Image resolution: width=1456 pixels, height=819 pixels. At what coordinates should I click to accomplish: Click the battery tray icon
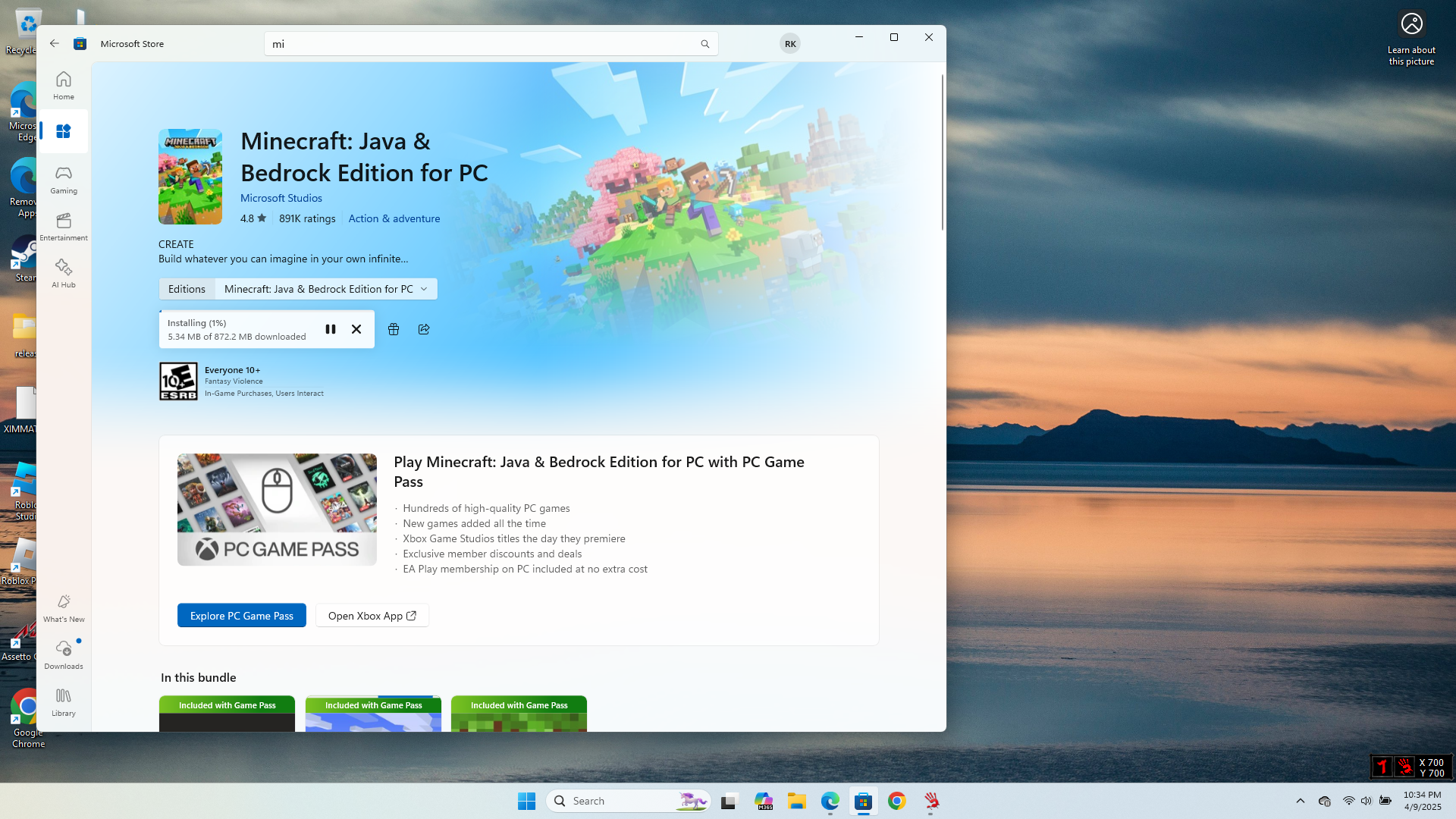coord(1385,801)
